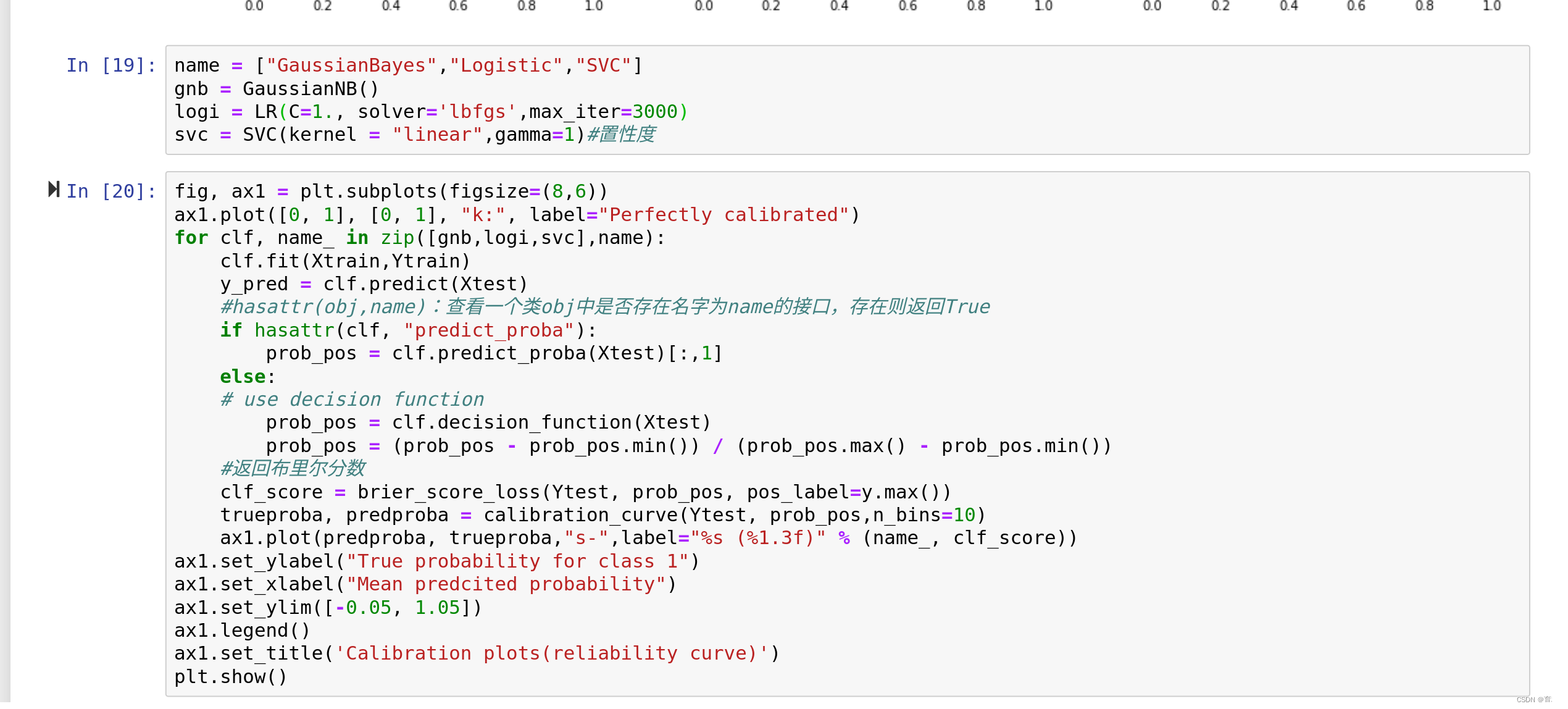Screen dimensions: 1568x709
Task: Click the CSDN watermark at the bottom right
Action: pos(1536,700)
